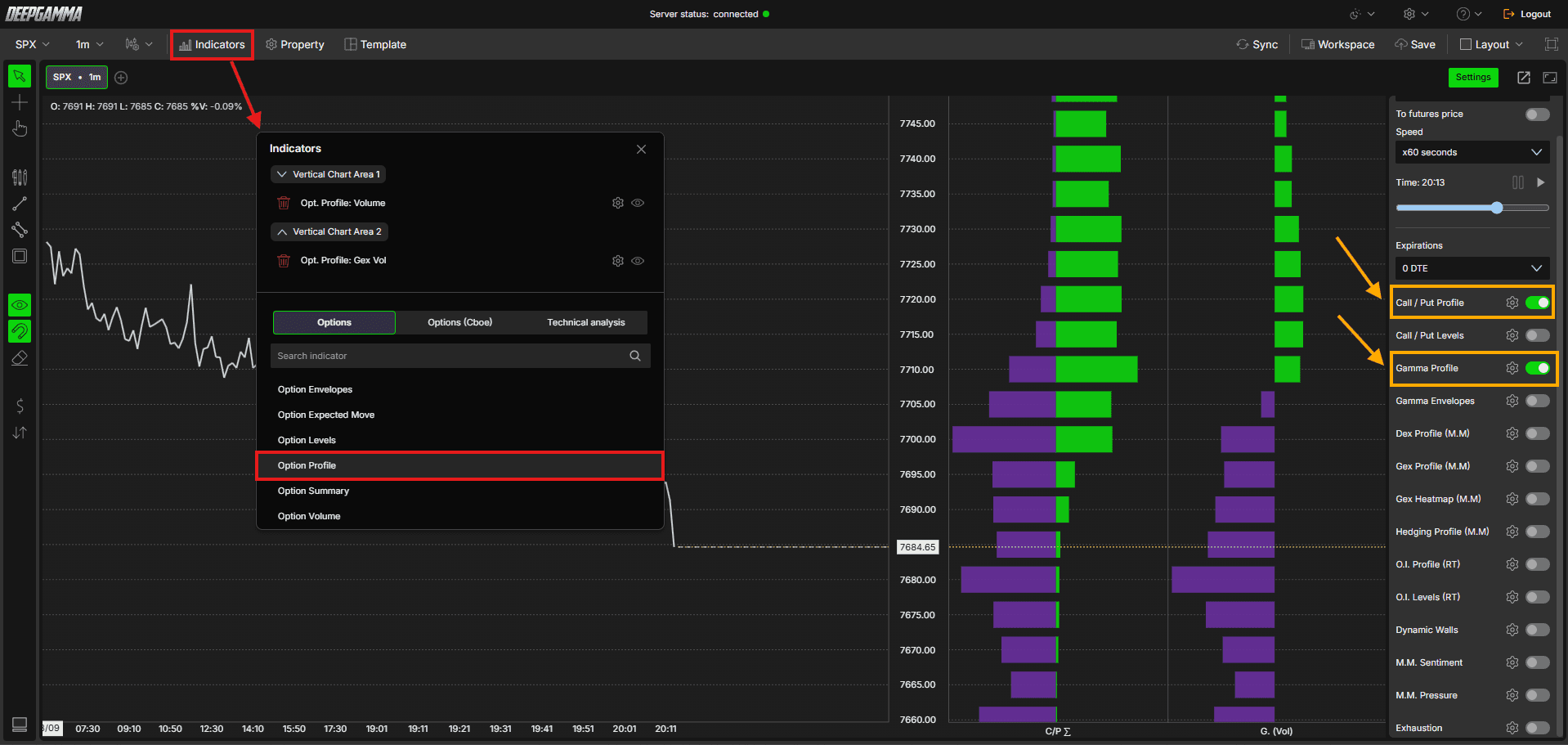The height and width of the screenshot is (745, 1568).
Task: Open Gex Heatmap (M.M) gear settings
Action: [1512, 499]
